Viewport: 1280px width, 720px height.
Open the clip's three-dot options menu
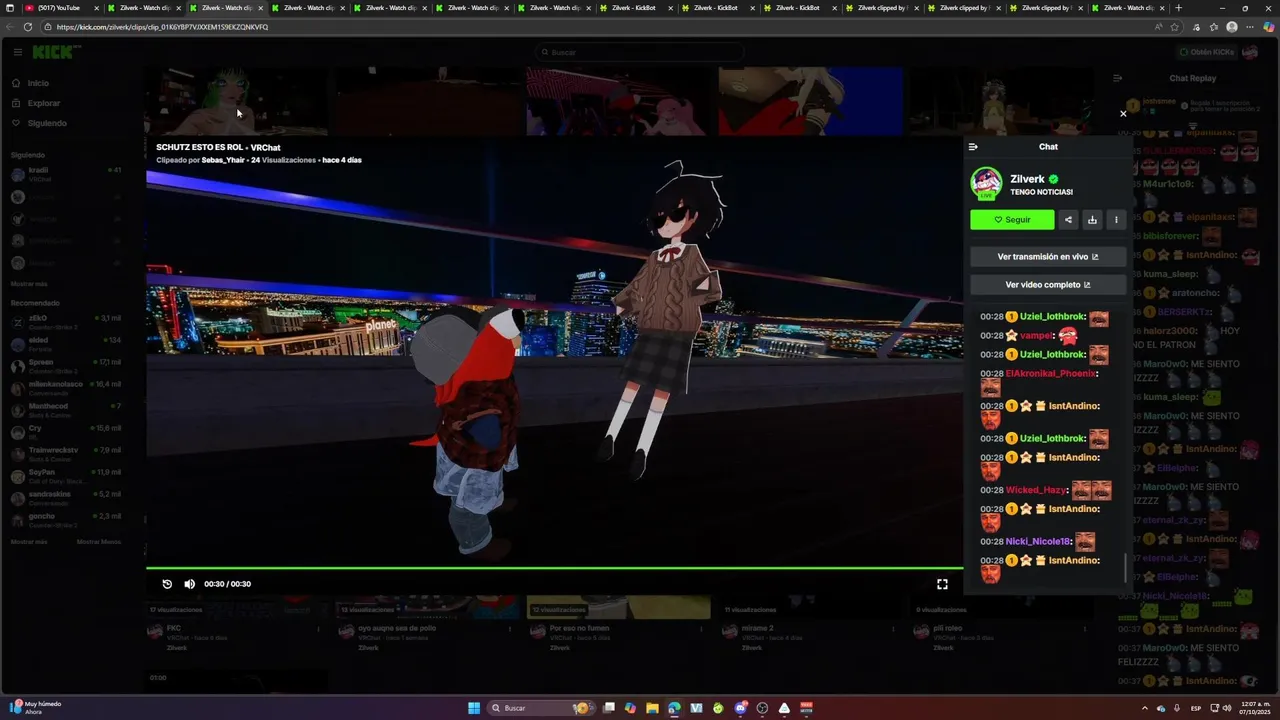coord(1116,220)
